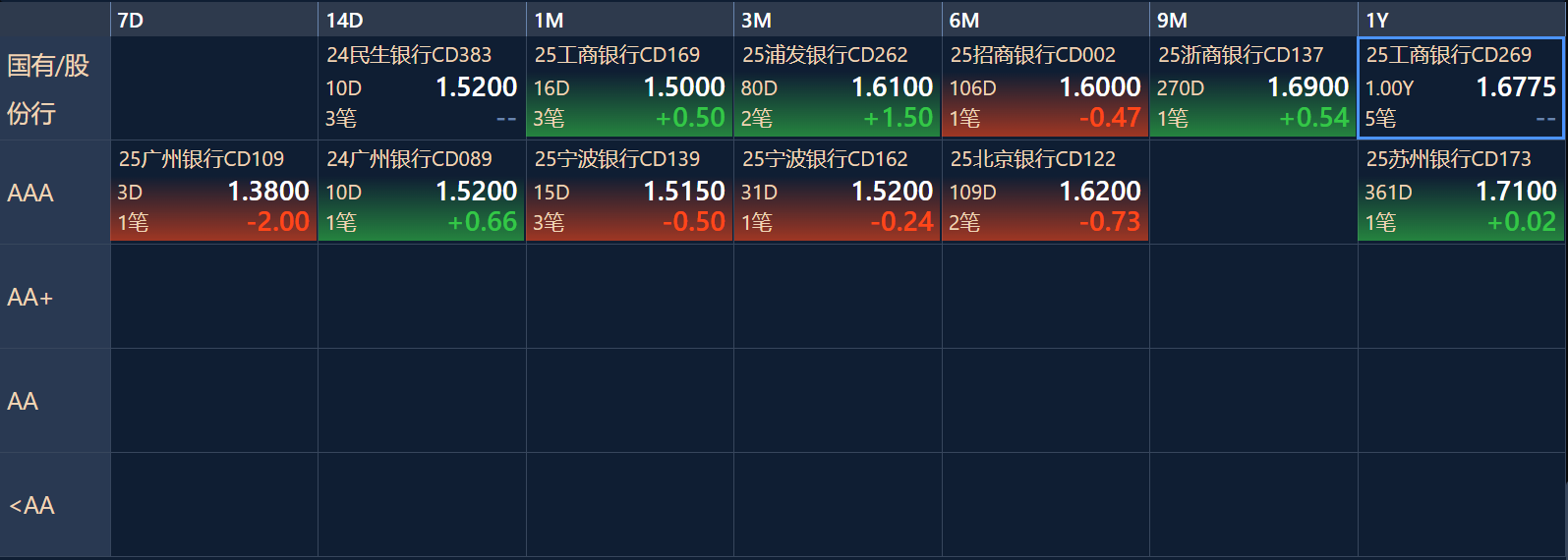
Task: Click the -2.00 change value
Action: click(278, 222)
